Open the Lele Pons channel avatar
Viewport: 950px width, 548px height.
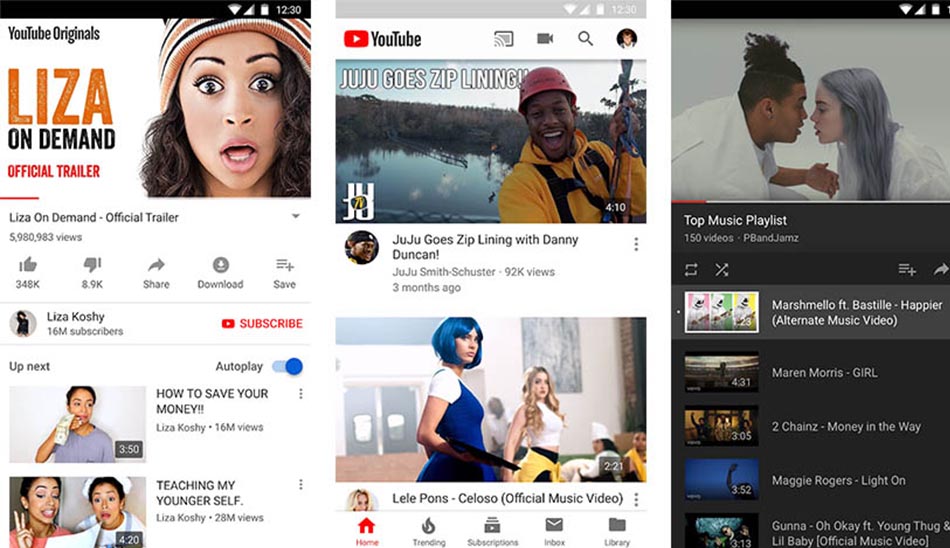click(362, 501)
